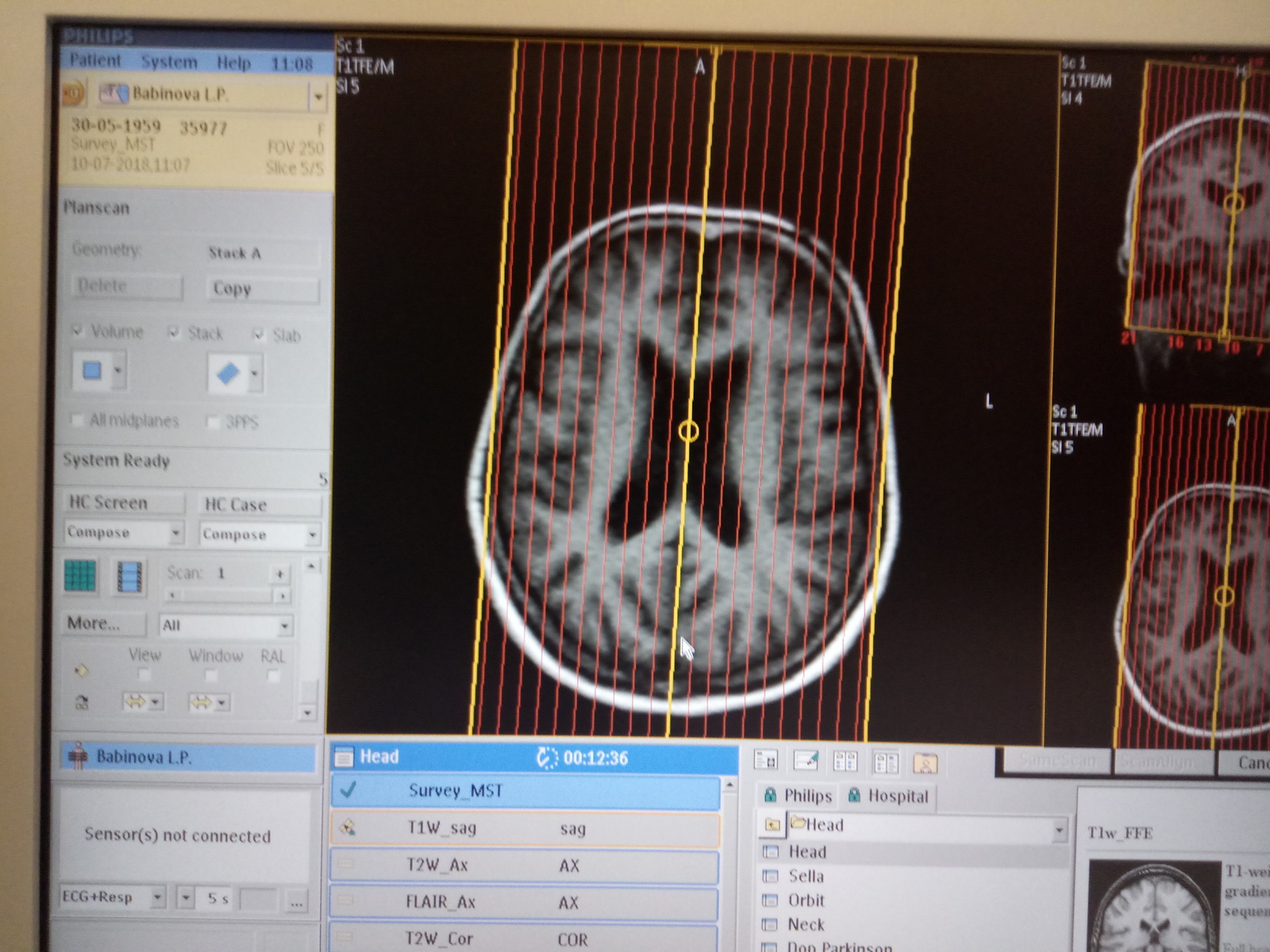This screenshot has height=952, width=1270.
Task: Click the tool panel scroll down arrow
Action: pyautogui.click(x=309, y=713)
